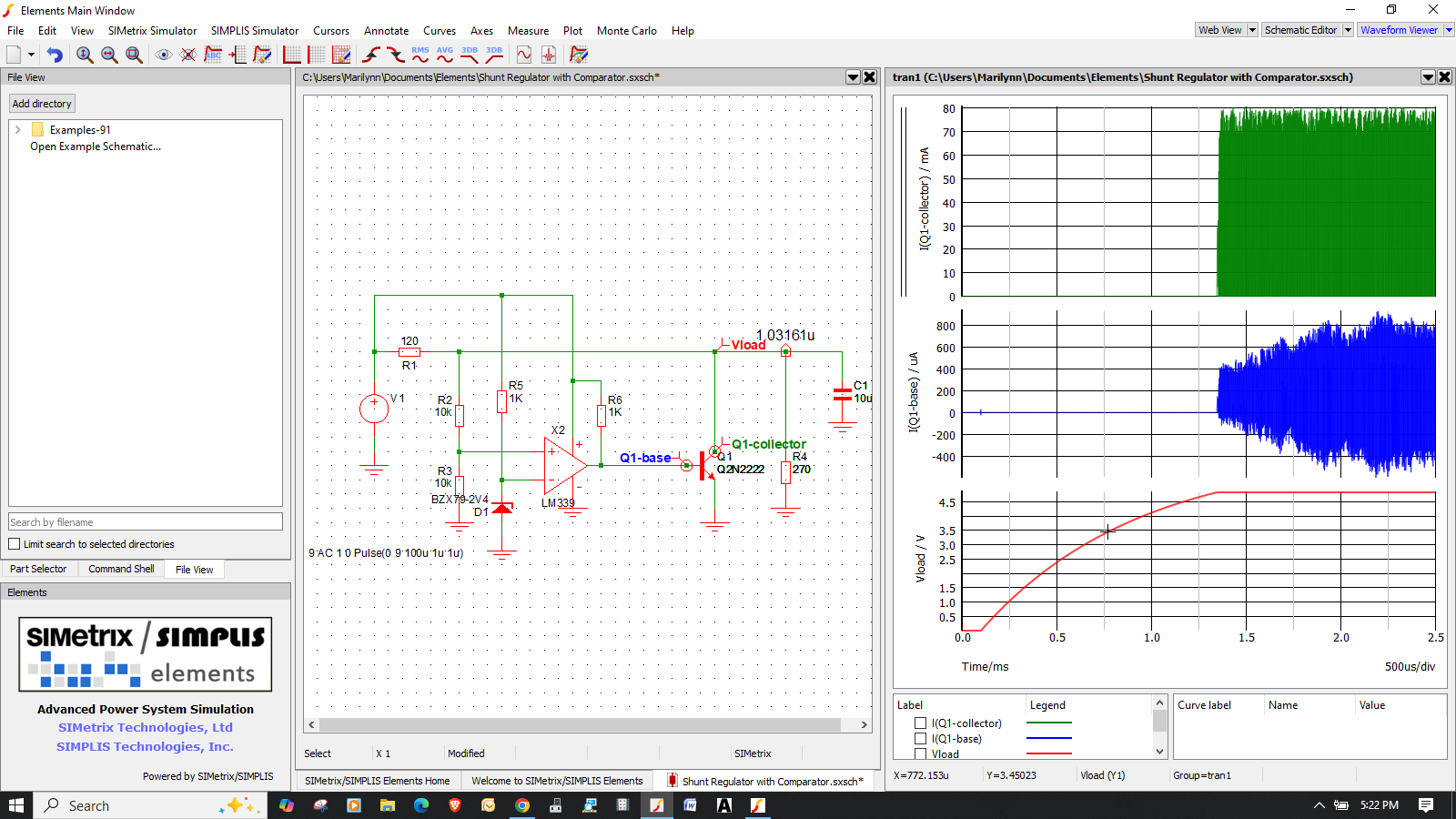Screen dimensions: 1456x819
Task: Click the Schematic Editor button
Action: click(1301, 30)
